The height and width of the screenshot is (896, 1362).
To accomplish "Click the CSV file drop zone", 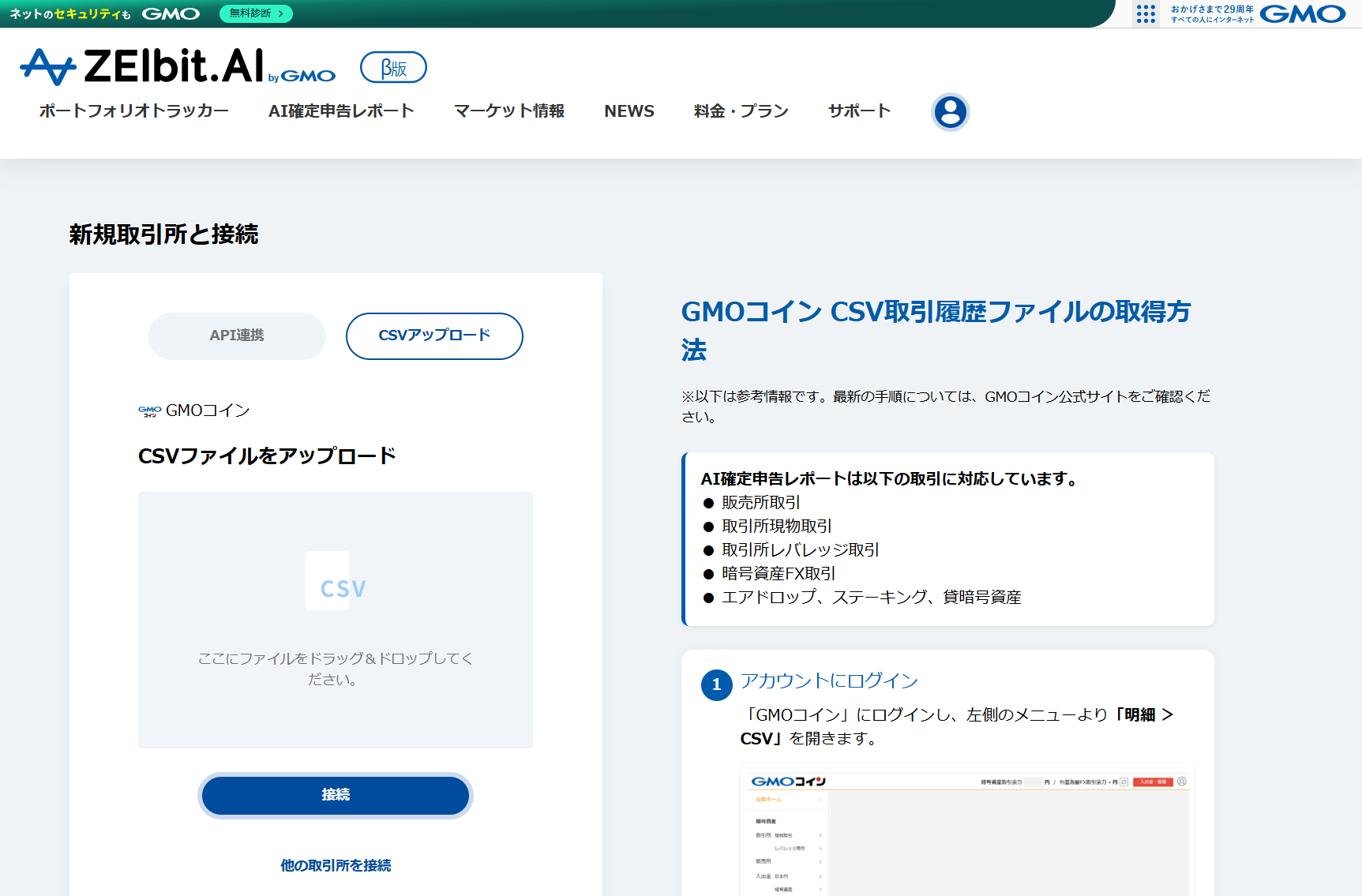I will click(336, 620).
